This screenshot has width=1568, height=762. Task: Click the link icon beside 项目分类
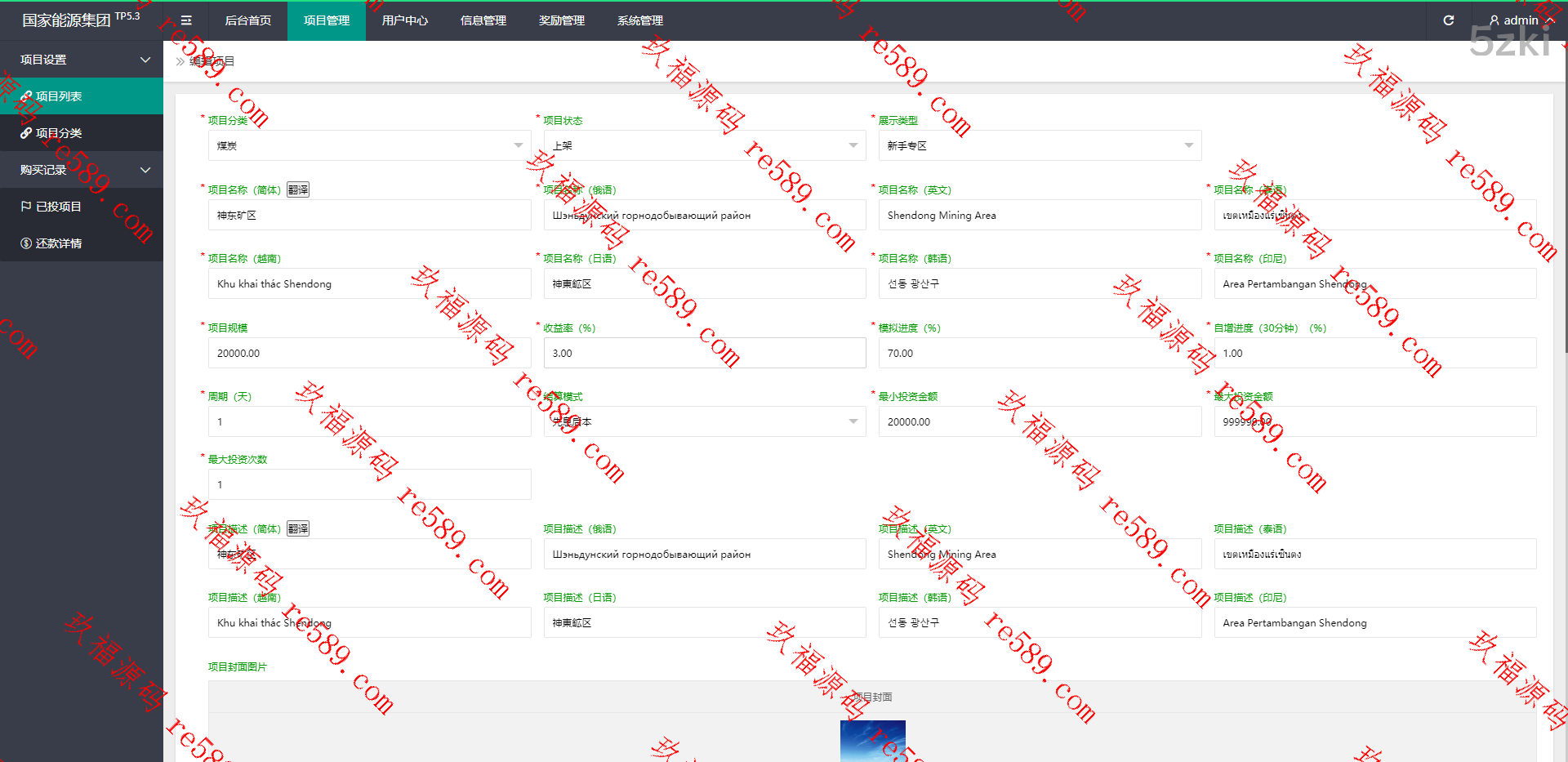26,133
